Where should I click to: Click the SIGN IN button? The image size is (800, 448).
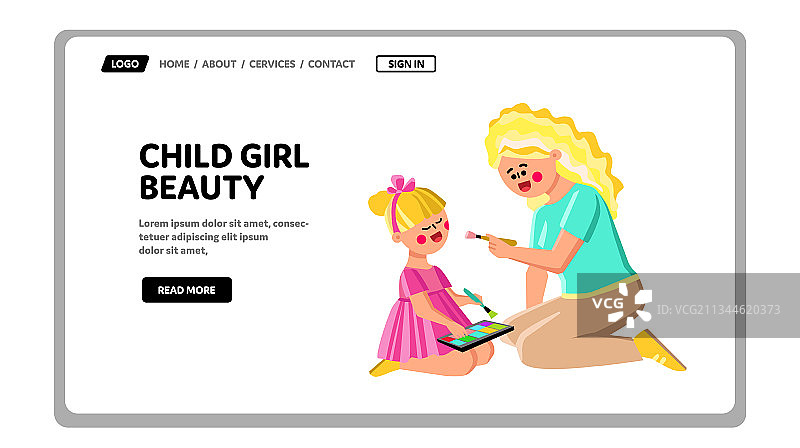406,64
